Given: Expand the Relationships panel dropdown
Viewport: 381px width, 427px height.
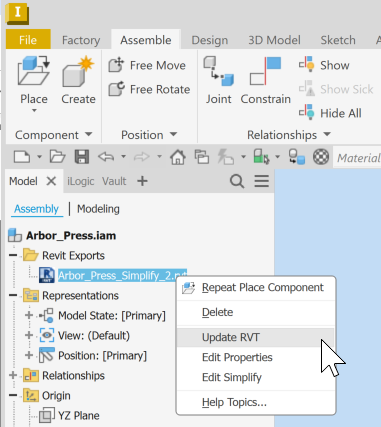Looking at the screenshot, I should (x=327, y=134).
